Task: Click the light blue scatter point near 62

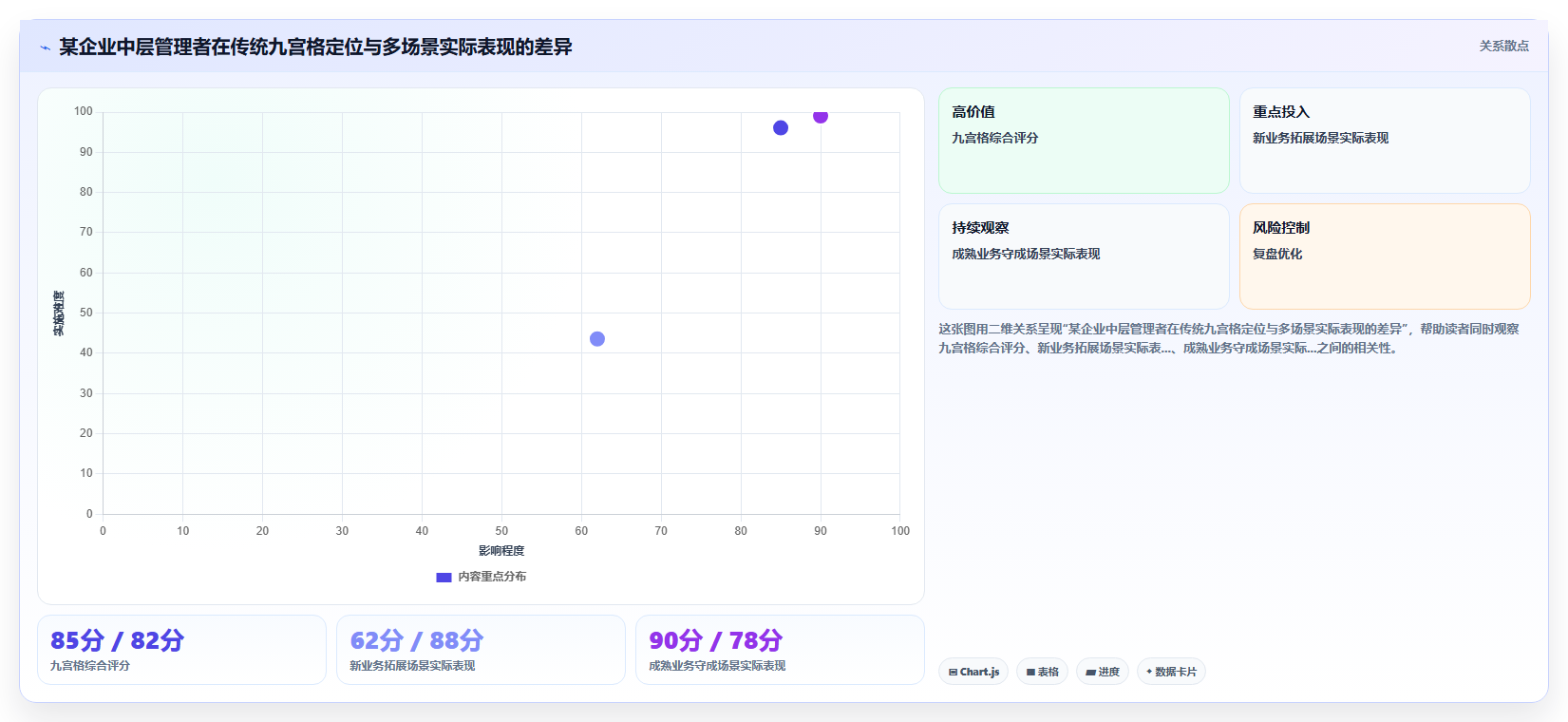Action: pyautogui.click(x=597, y=339)
